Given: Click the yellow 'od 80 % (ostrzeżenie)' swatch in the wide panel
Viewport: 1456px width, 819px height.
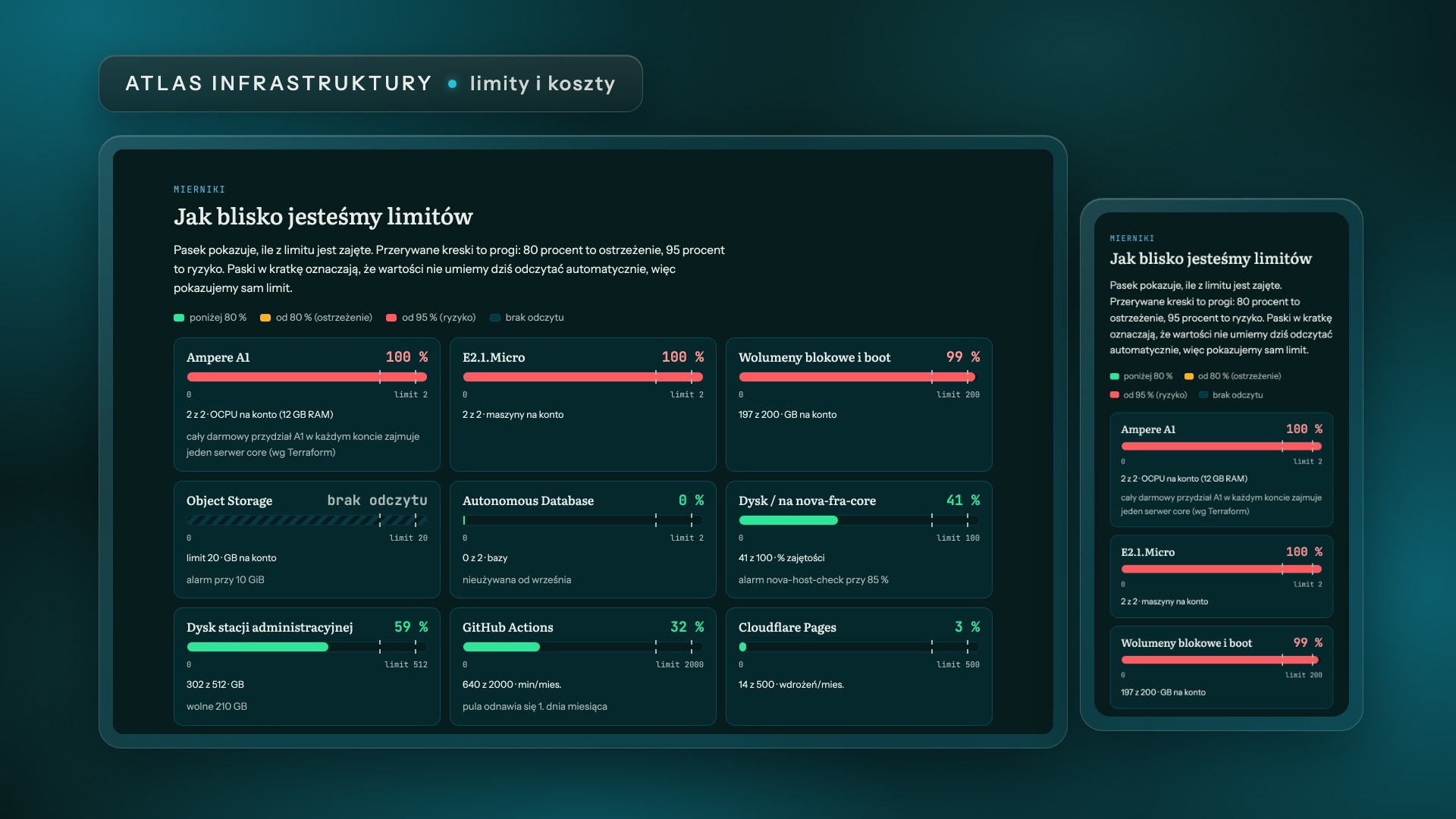Looking at the screenshot, I should pyautogui.click(x=265, y=318).
